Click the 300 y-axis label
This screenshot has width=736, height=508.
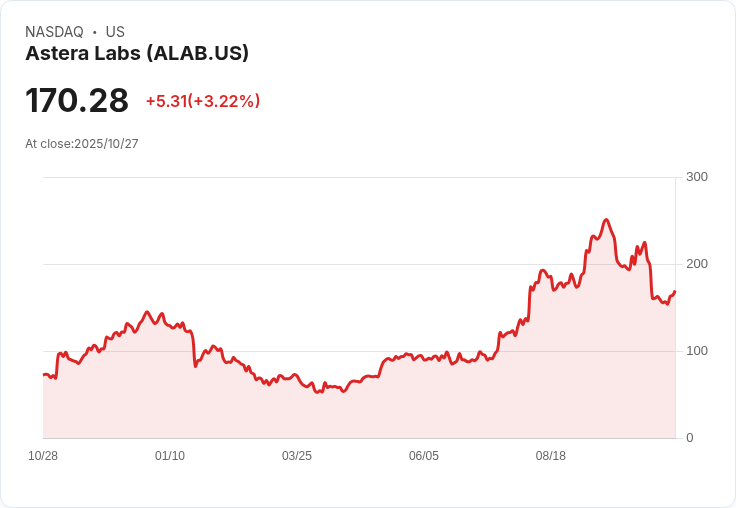pyautogui.click(x=697, y=177)
